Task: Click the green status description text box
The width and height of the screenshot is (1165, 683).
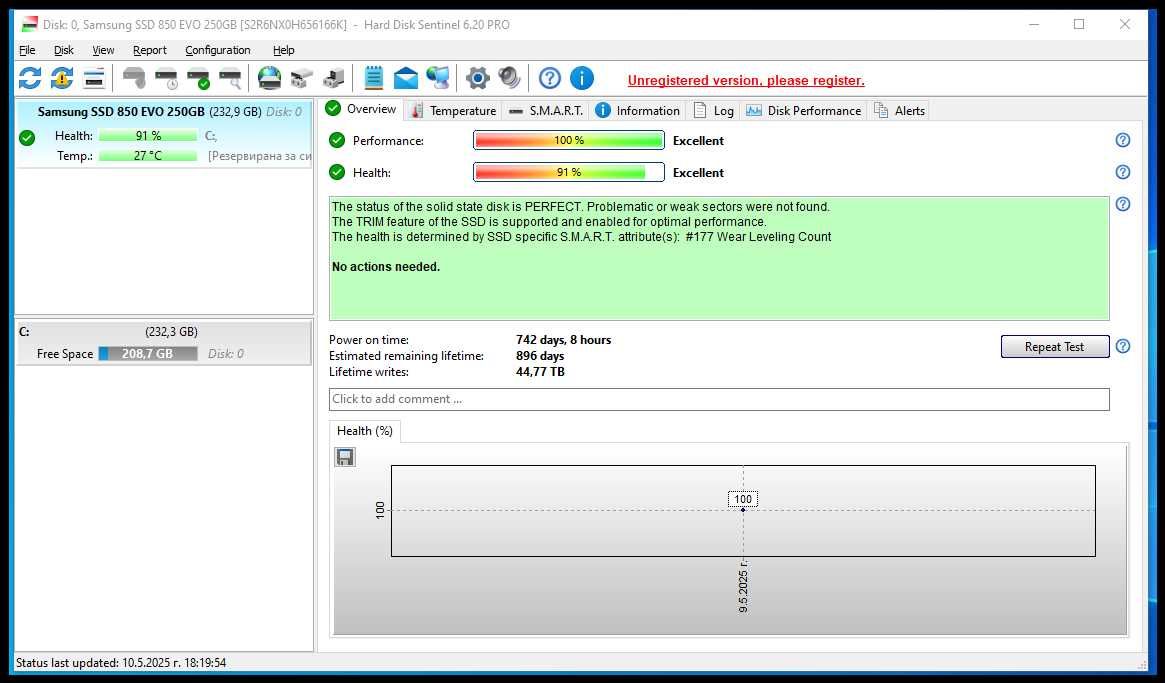Action: pyautogui.click(x=718, y=259)
